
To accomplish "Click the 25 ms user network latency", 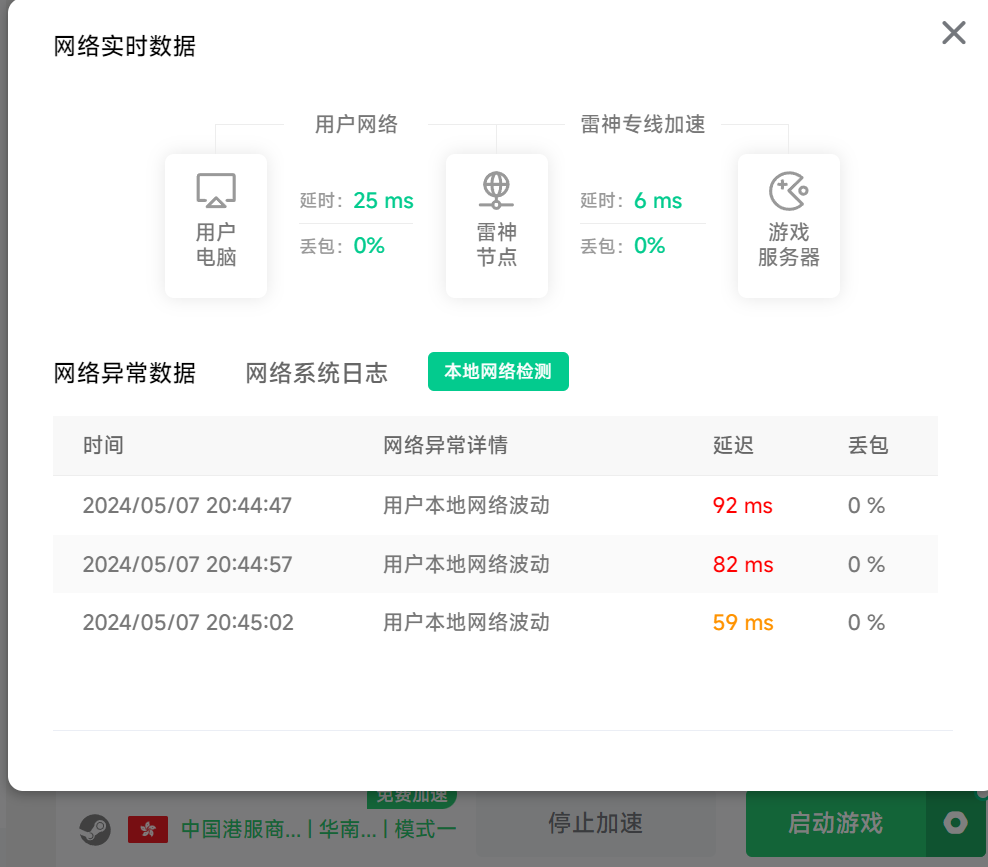I will coord(383,201).
